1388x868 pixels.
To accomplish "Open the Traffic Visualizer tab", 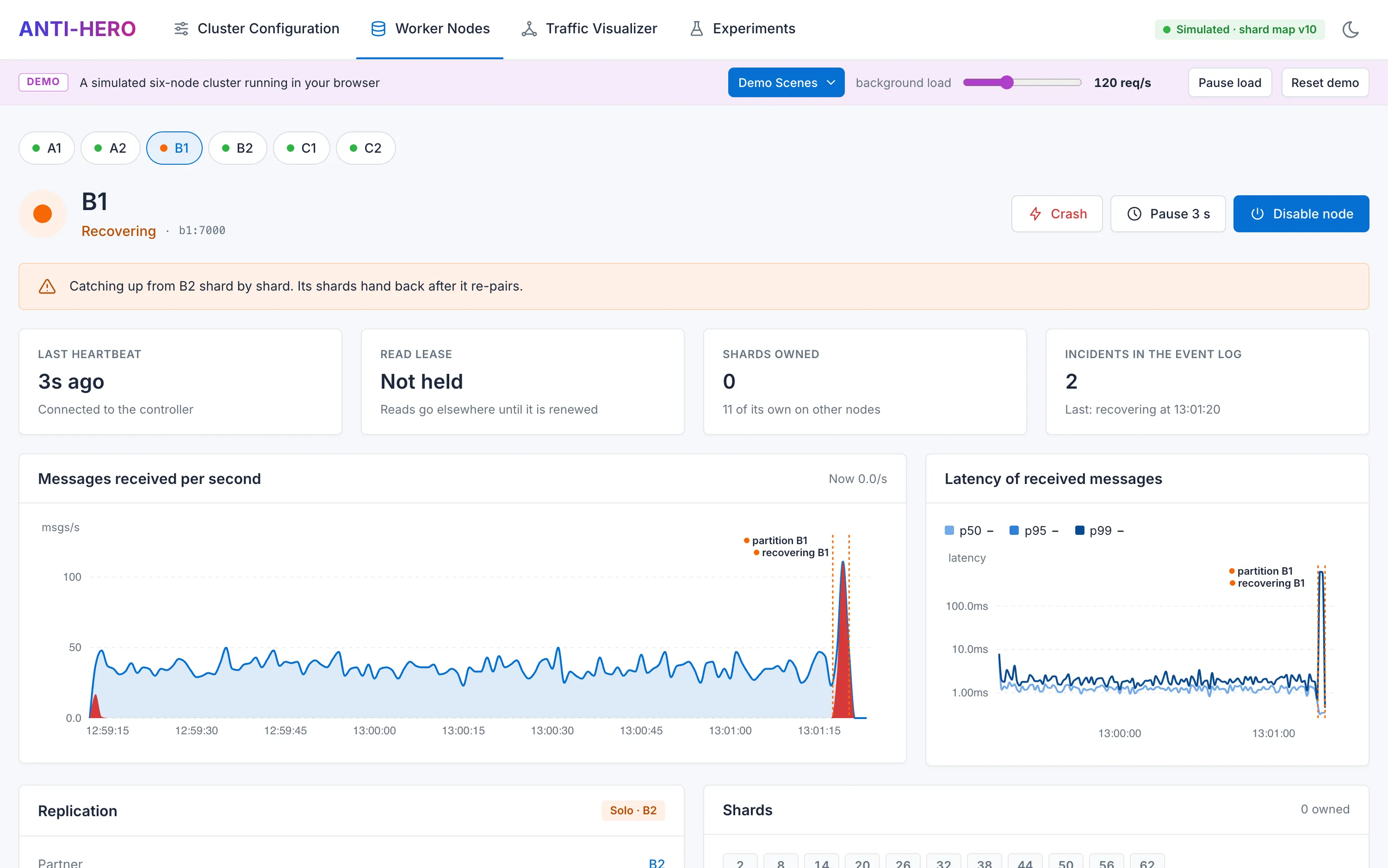I will tap(589, 29).
